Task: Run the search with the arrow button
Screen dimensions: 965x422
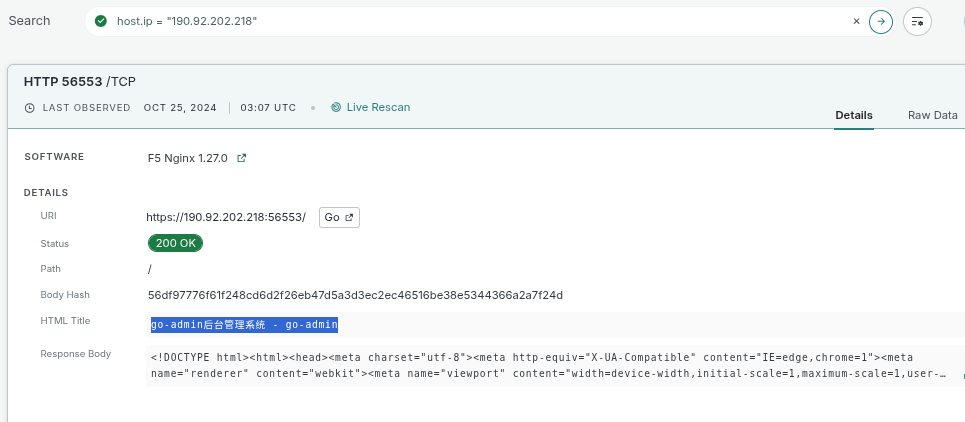Action: 881,21
